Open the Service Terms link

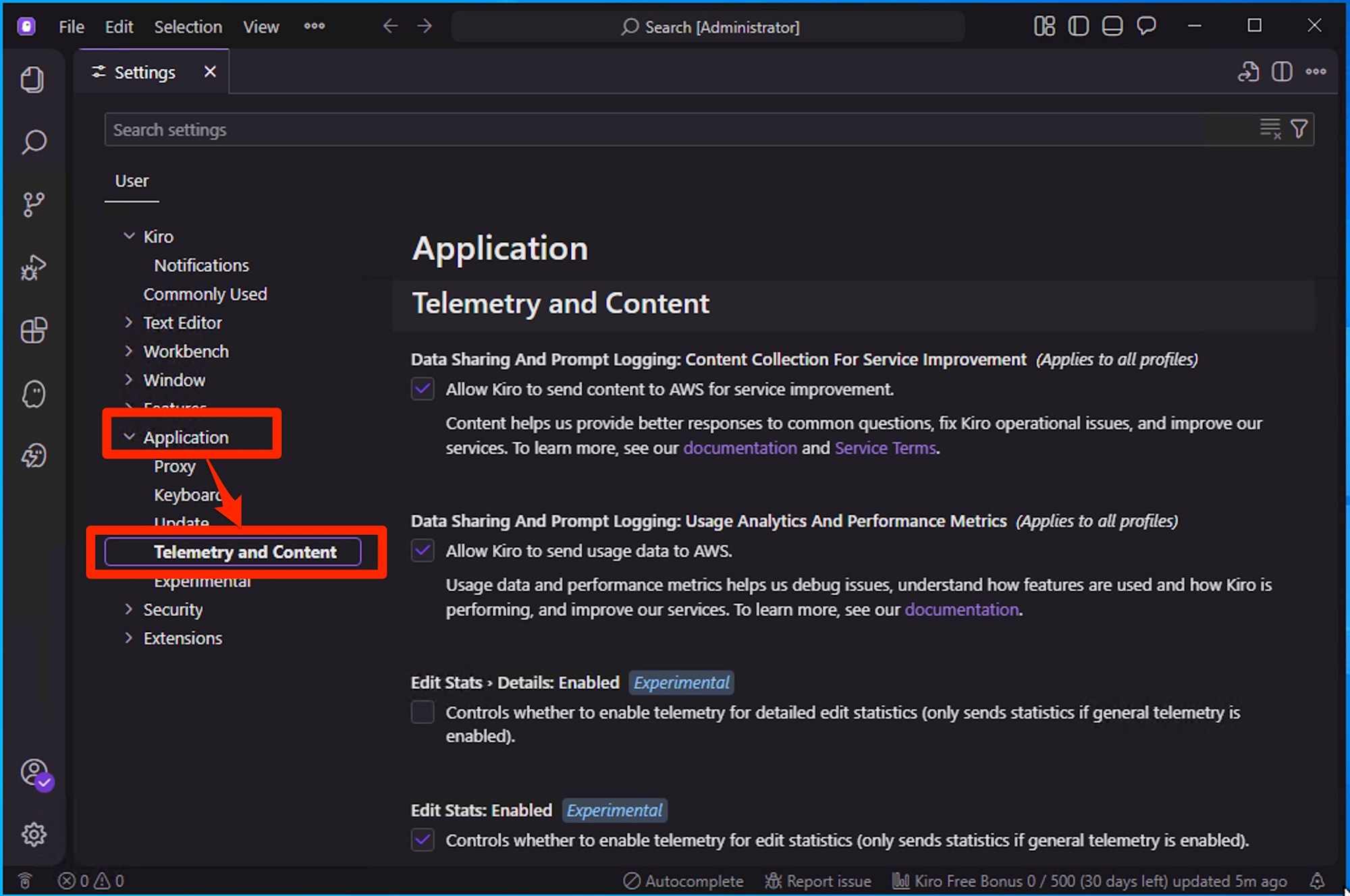tap(885, 448)
